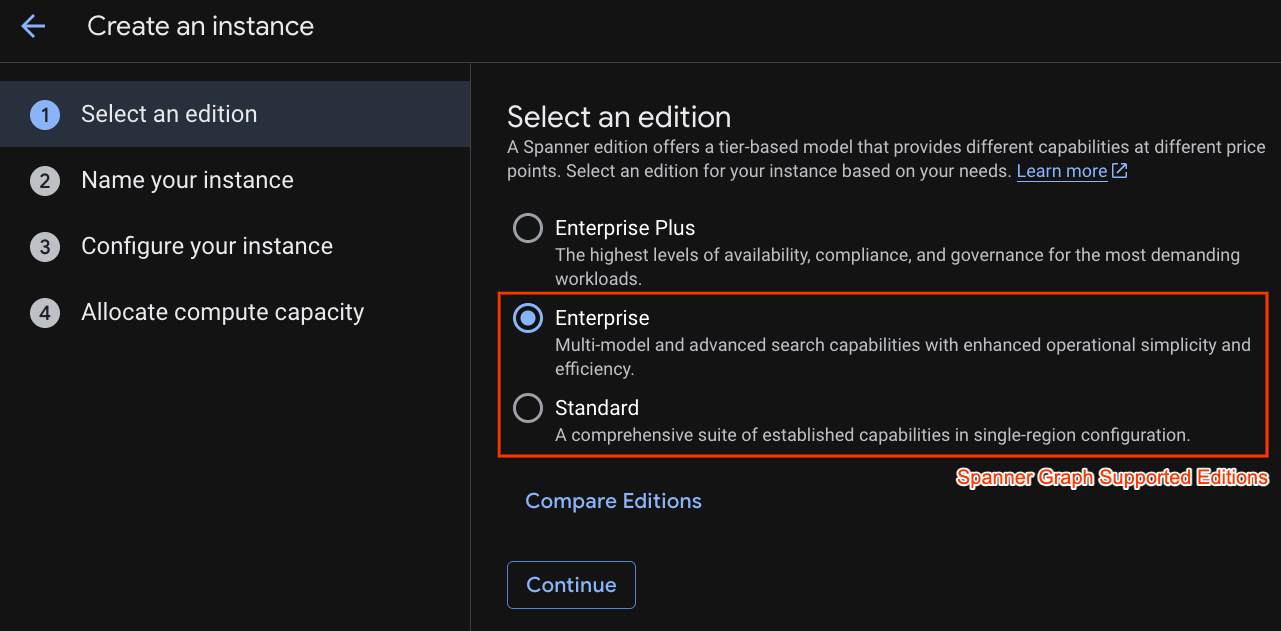Click the external-link icon beside Learn more
1281x631 pixels.
(x=1120, y=171)
